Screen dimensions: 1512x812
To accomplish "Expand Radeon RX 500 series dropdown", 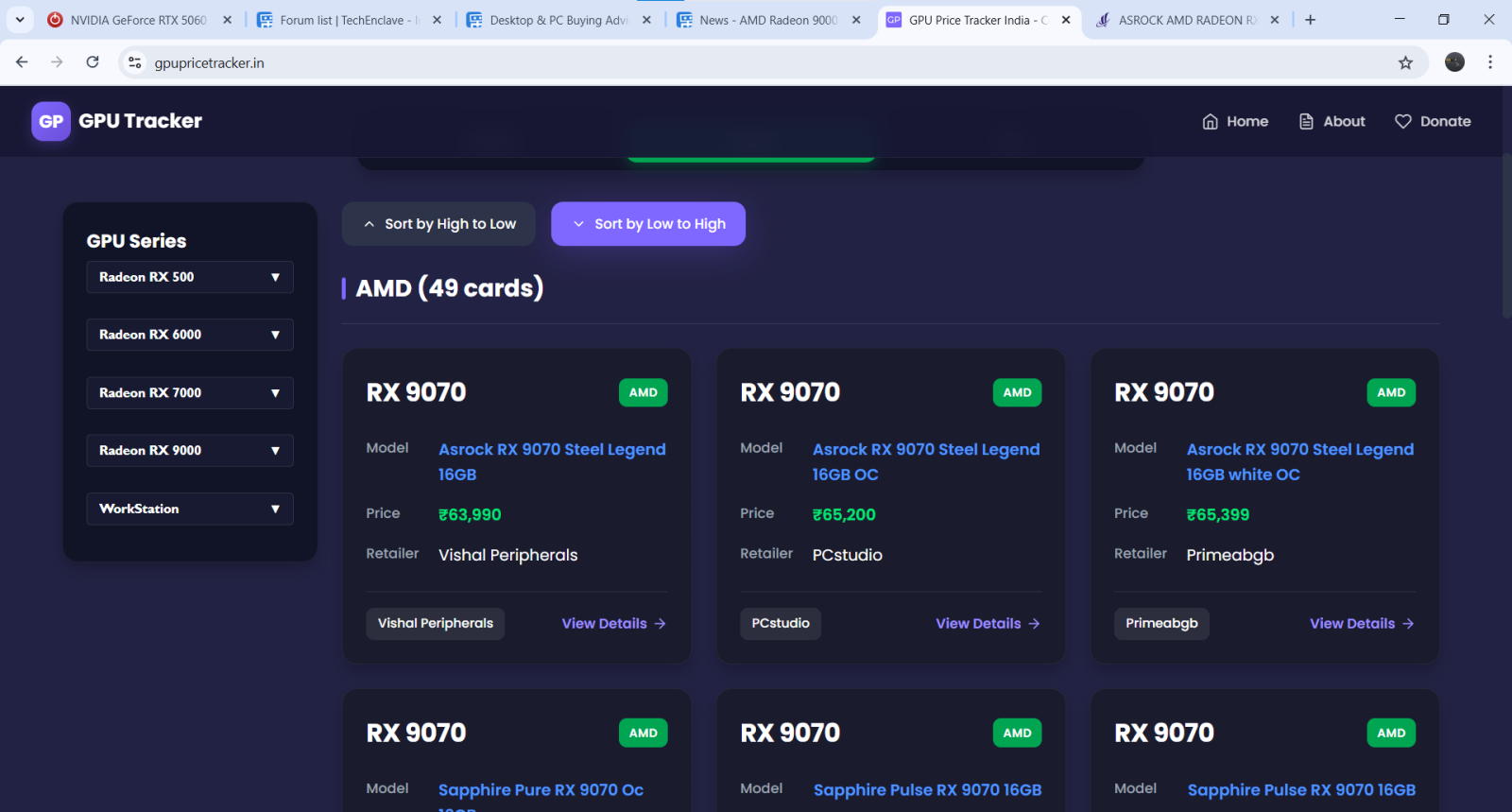I will [x=190, y=277].
